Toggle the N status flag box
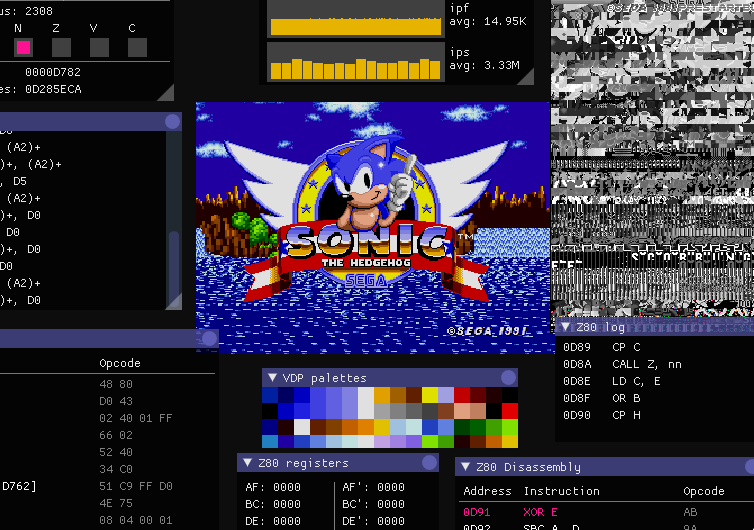Image resolution: width=754 pixels, height=530 pixels. pyautogui.click(x=23, y=48)
